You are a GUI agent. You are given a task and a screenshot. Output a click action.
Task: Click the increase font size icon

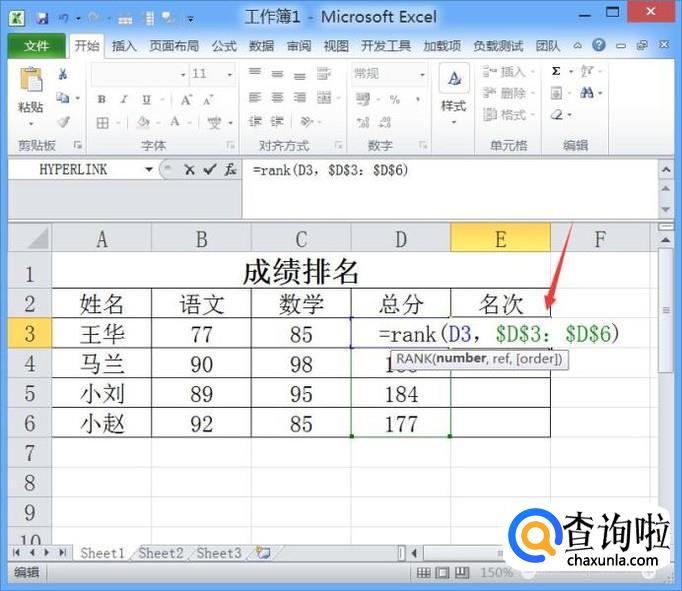click(186, 100)
